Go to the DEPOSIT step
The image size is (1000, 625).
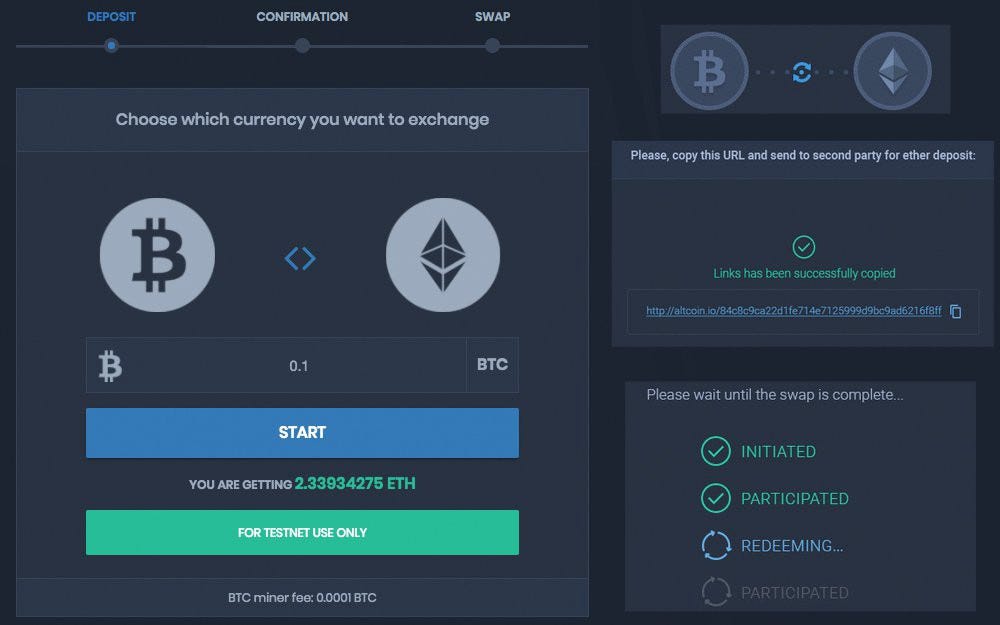pos(112,17)
